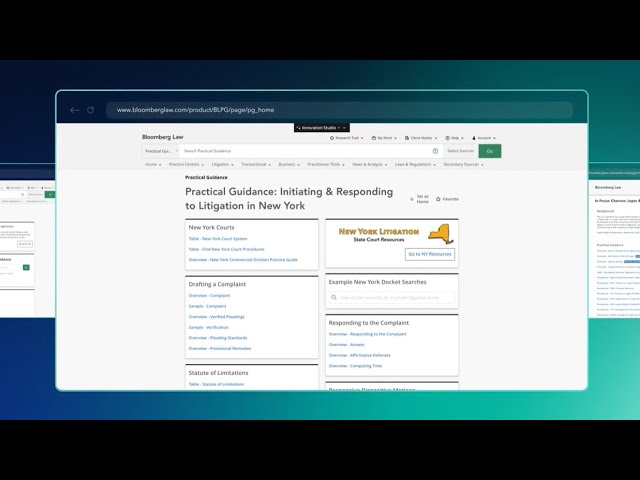Open the Business navigation menu

click(x=289, y=164)
